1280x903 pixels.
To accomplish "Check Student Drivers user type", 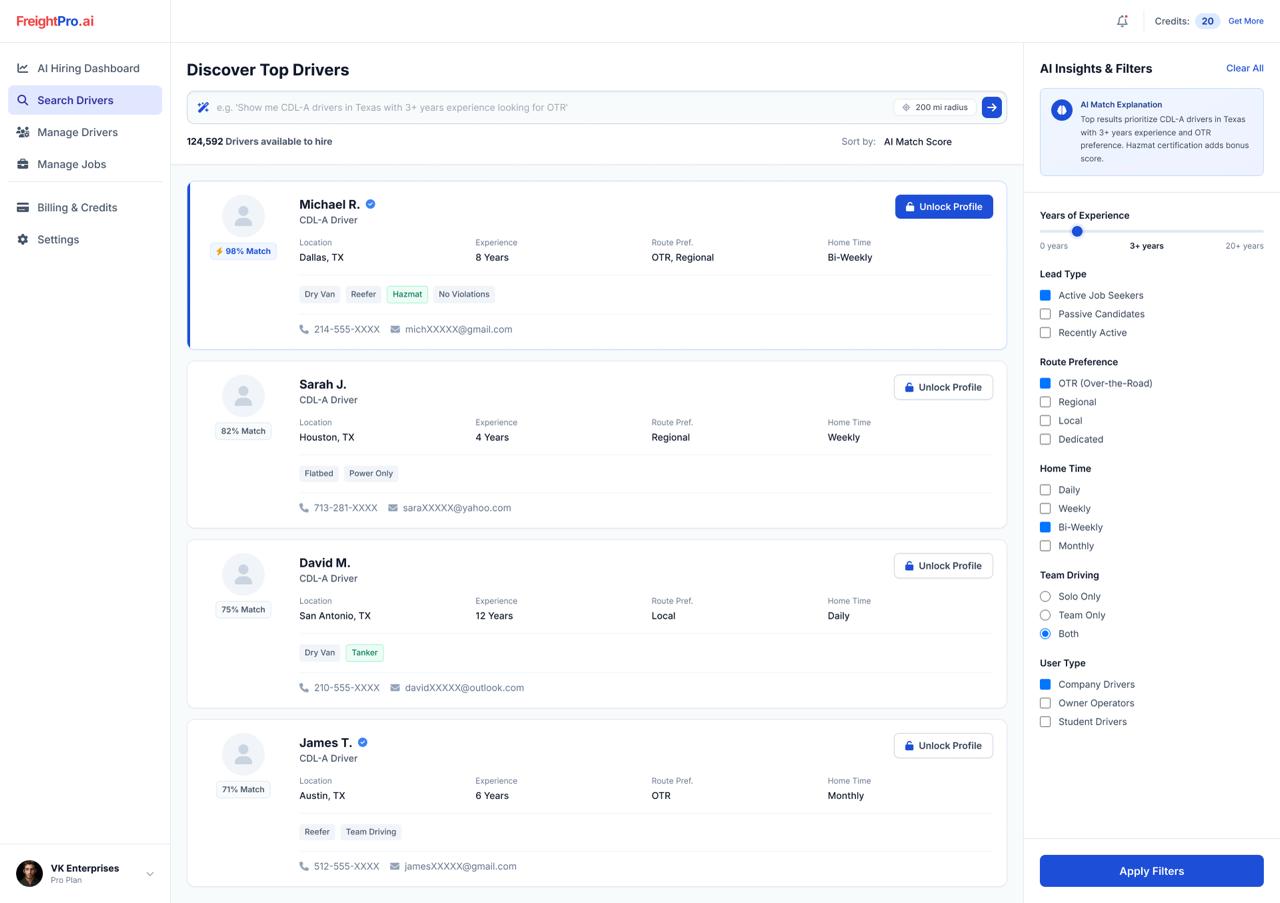I will point(1045,722).
